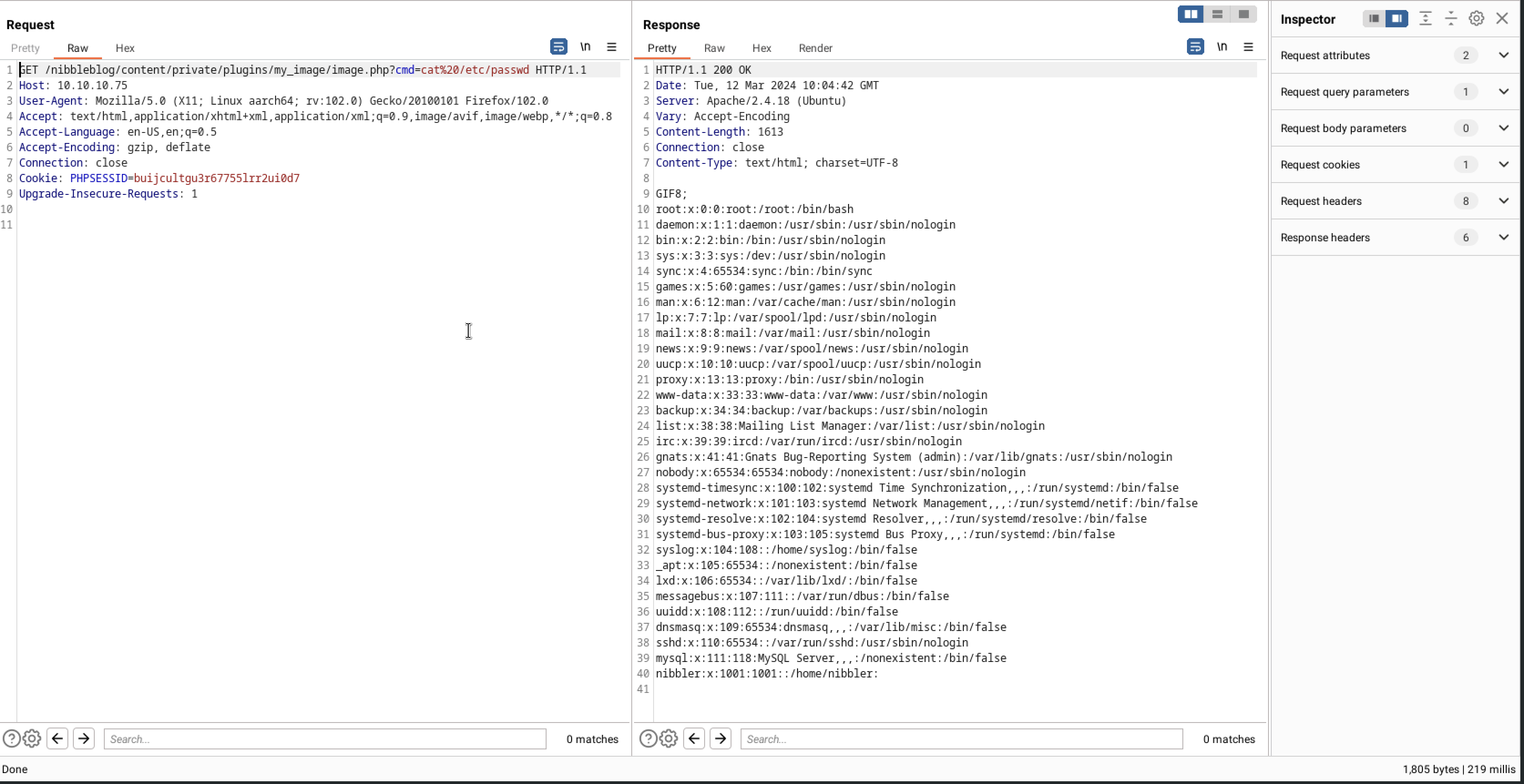Select Response Pretty tab

(x=661, y=48)
